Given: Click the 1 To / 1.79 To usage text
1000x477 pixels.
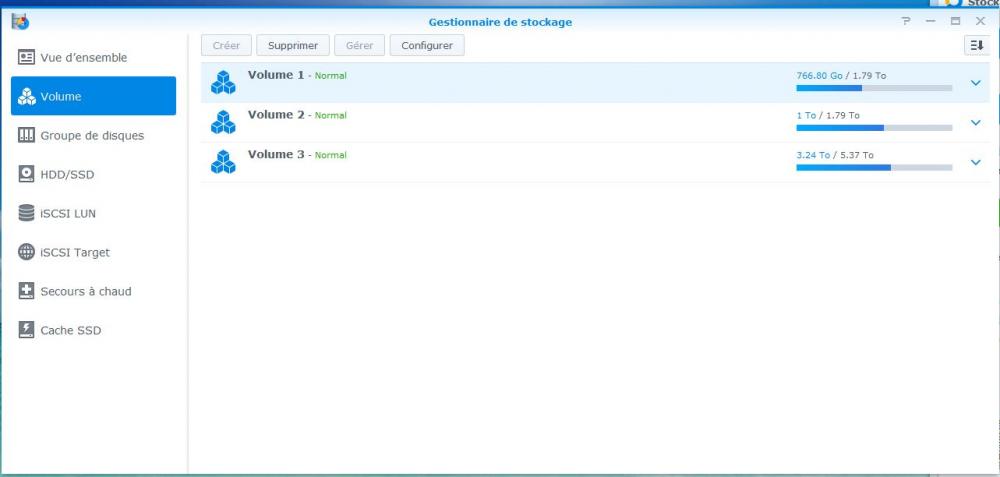Looking at the screenshot, I should pyautogui.click(x=828, y=115).
